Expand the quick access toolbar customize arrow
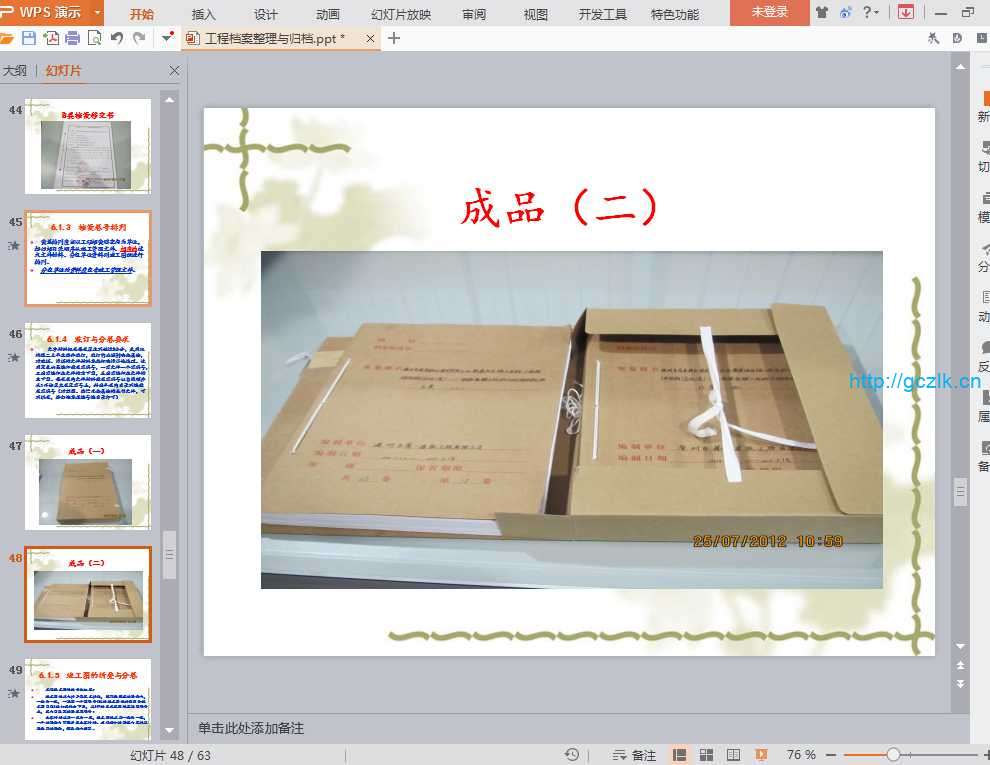This screenshot has height=765, width=990. [167, 39]
